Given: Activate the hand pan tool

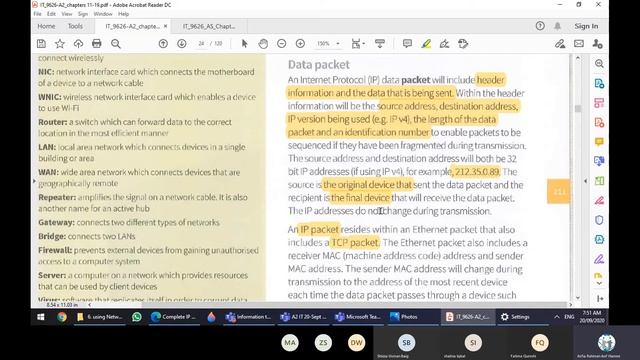Looking at the screenshot, I should pos(263,44).
